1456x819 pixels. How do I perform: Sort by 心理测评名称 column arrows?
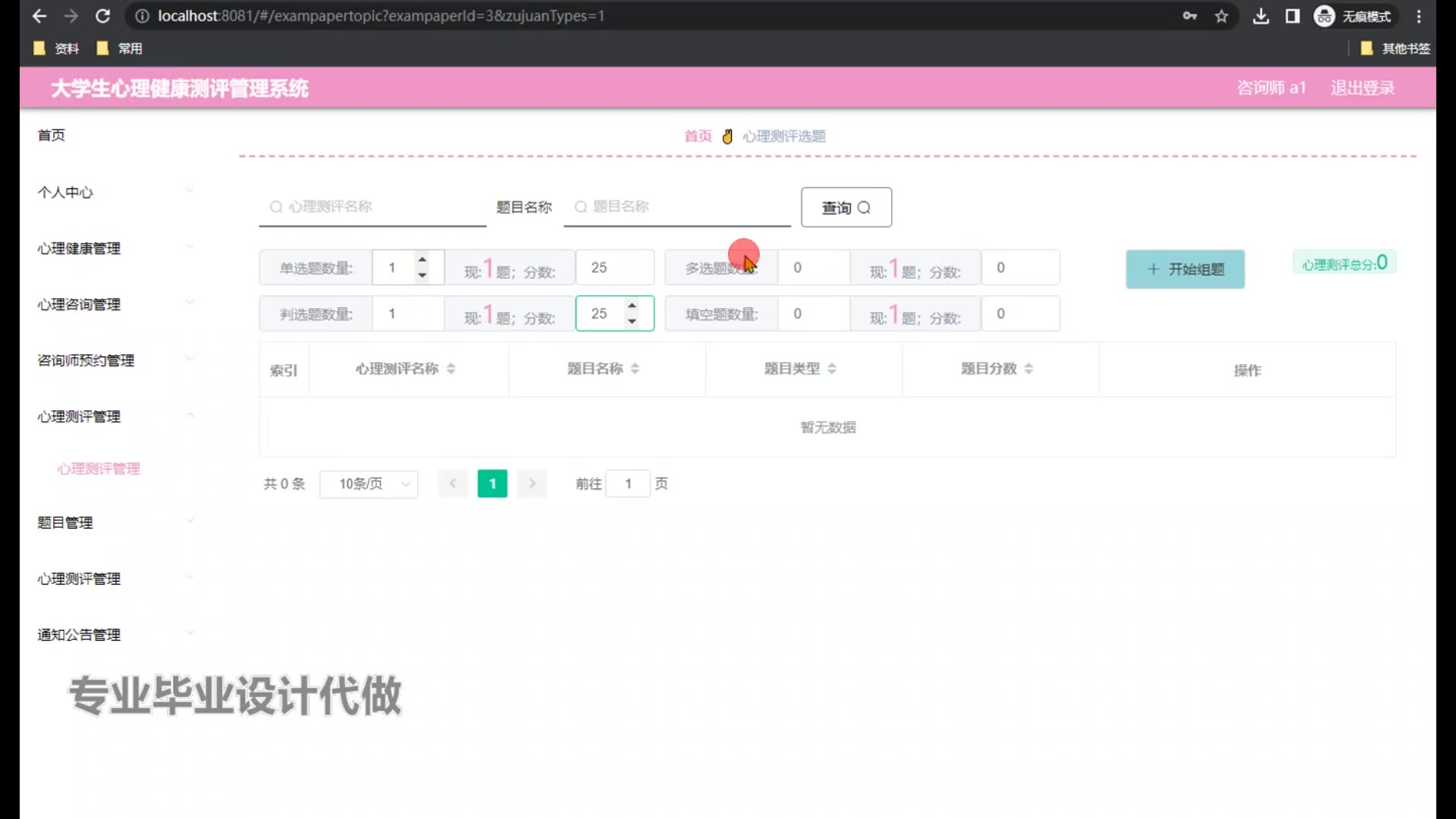coord(451,369)
